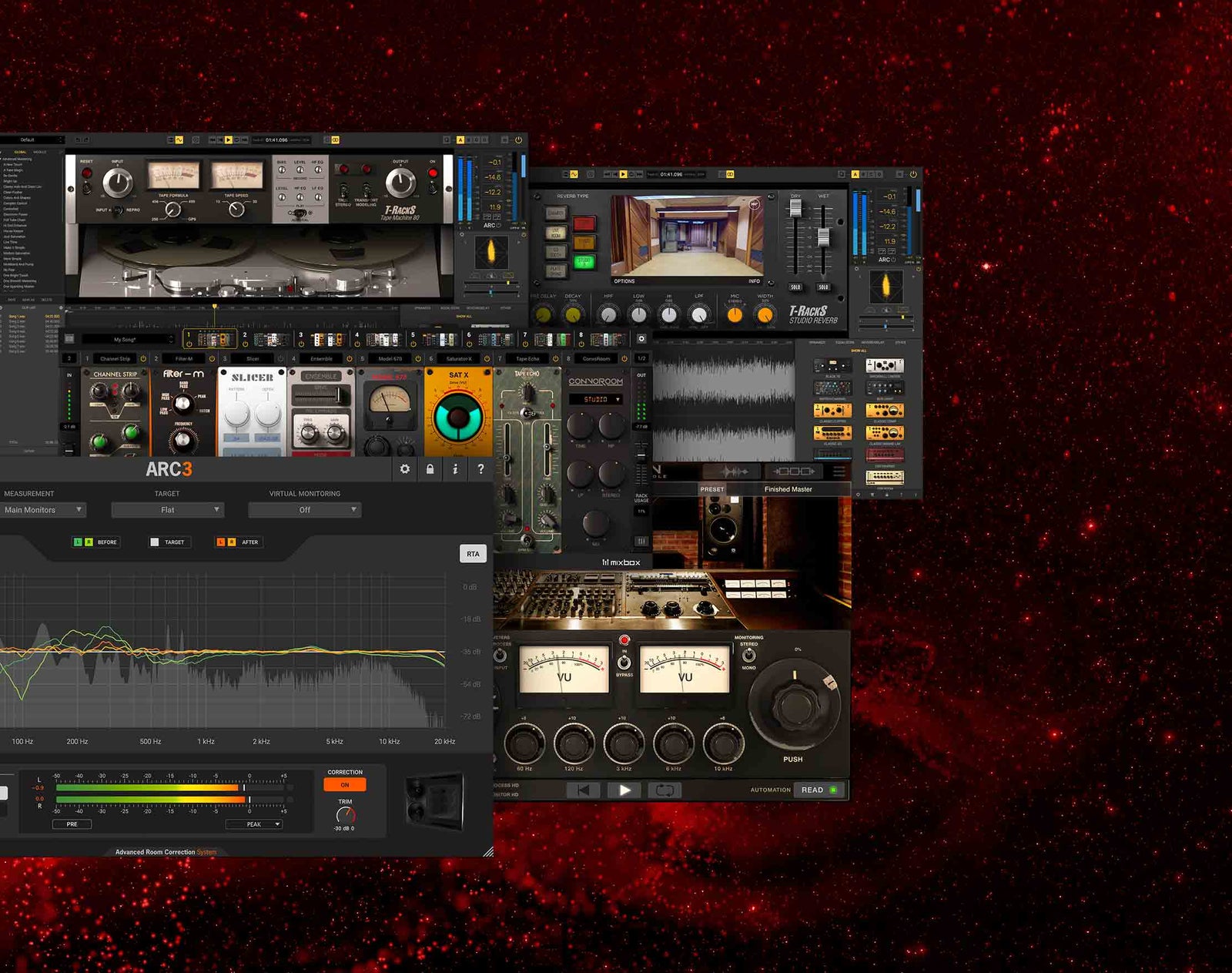Image resolution: width=1232 pixels, height=973 pixels.
Task: Open ConvoRoom STUDIO dropdown
Action: [x=596, y=399]
